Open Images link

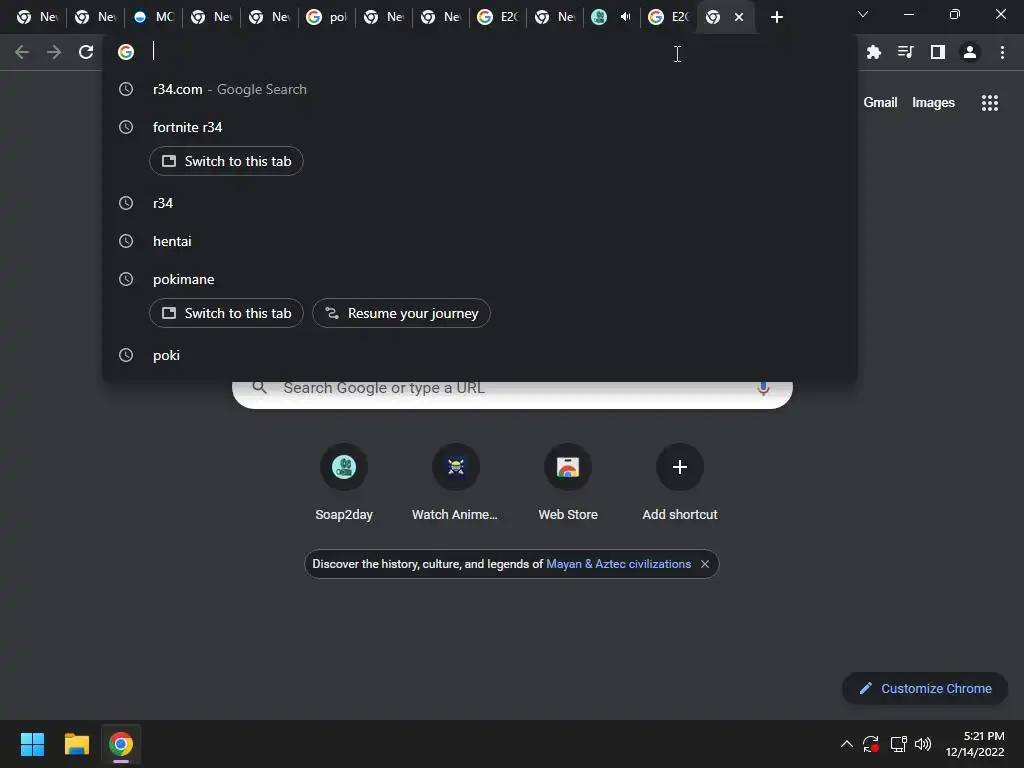[x=933, y=103]
